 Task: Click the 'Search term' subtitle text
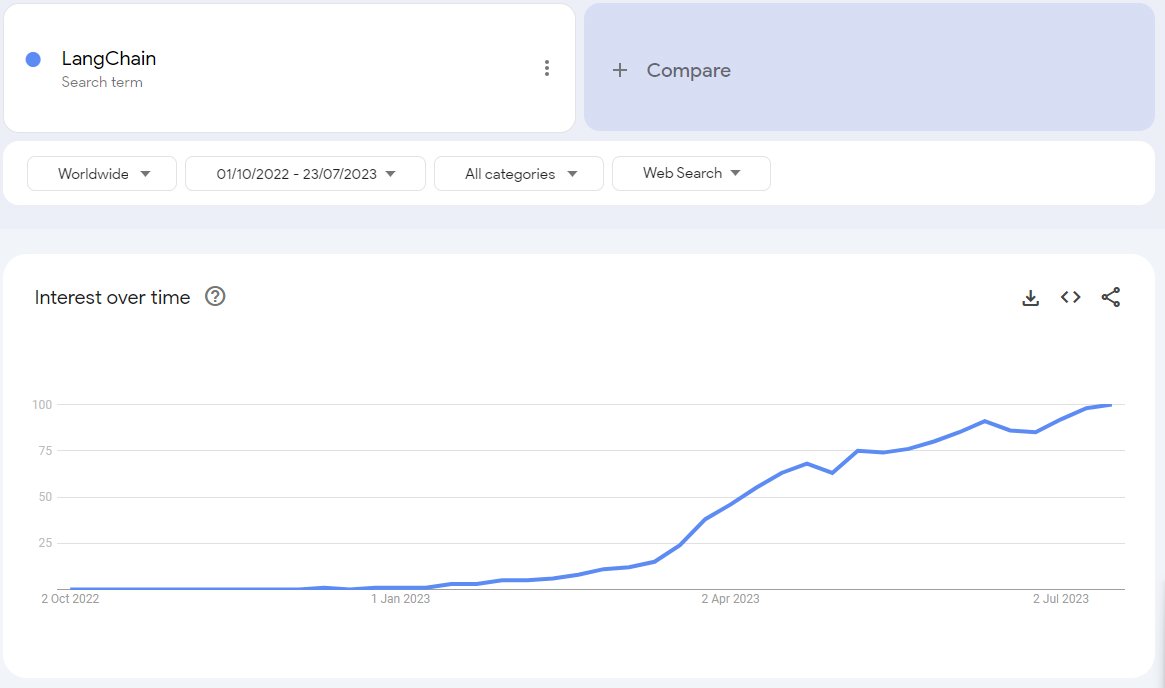tap(102, 82)
